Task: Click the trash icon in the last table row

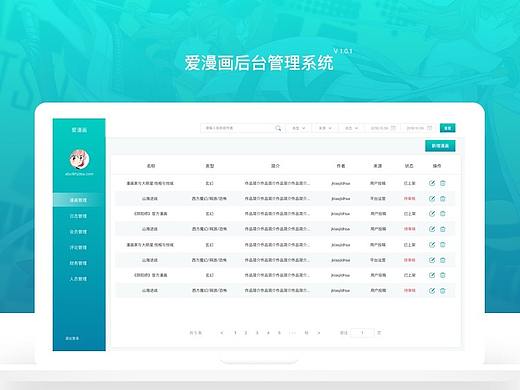Action: [x=443, y=291]
